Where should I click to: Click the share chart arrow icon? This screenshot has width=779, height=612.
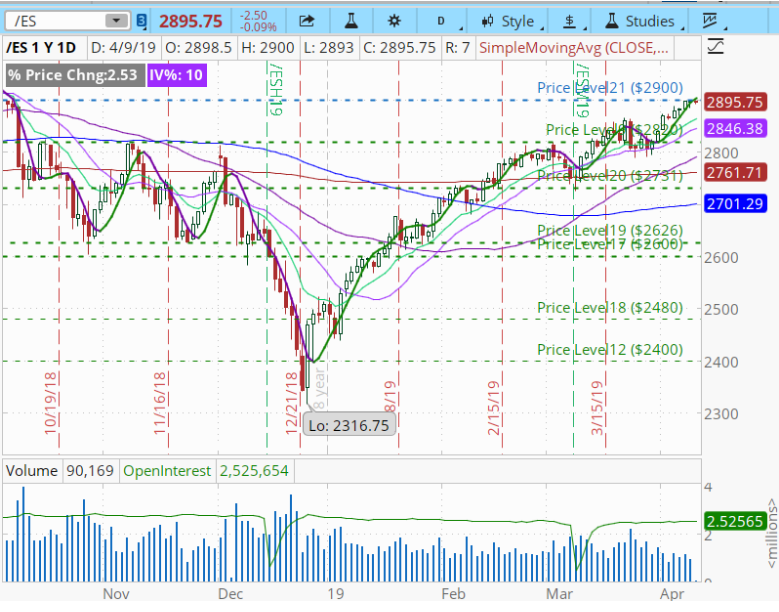point(307,21)
